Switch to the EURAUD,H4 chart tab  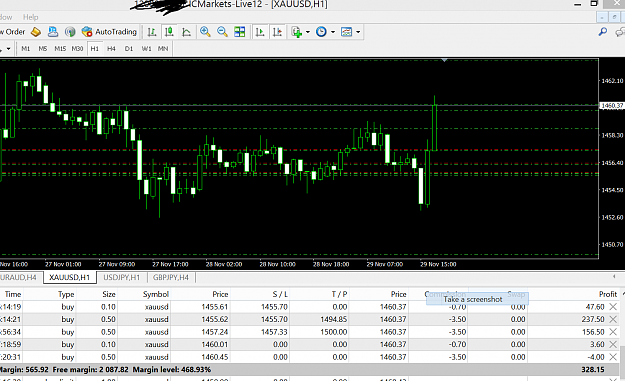coord(18,277)
